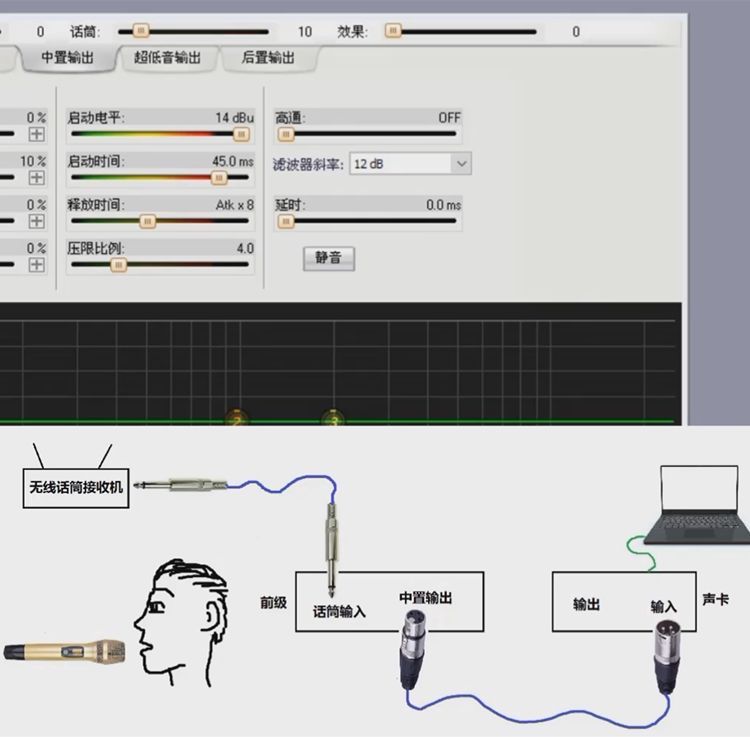
Task: Toggle the 静音 mute button
Action: point(328,258)
